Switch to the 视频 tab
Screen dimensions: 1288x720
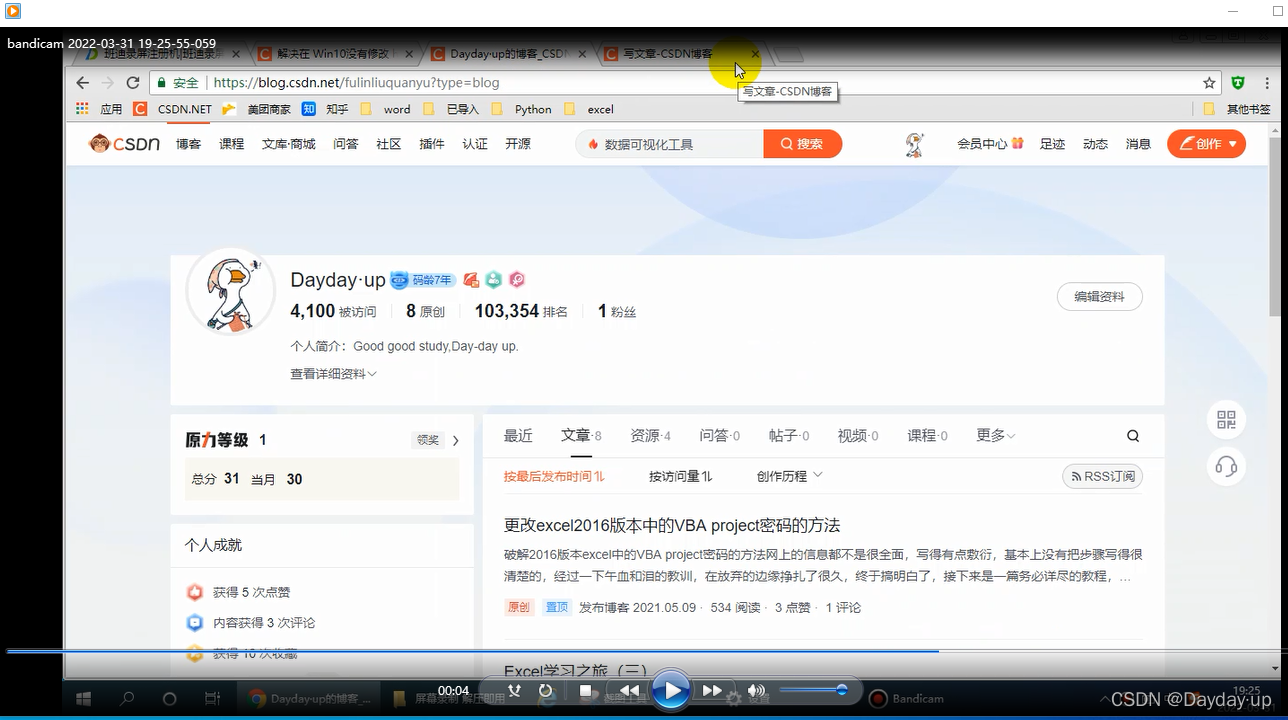point(858,436)
